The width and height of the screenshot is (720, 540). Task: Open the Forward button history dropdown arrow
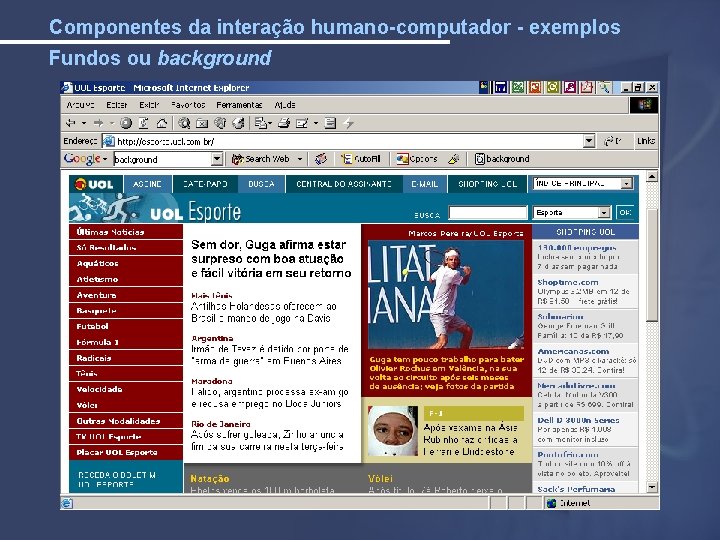(x=112, y=123)
